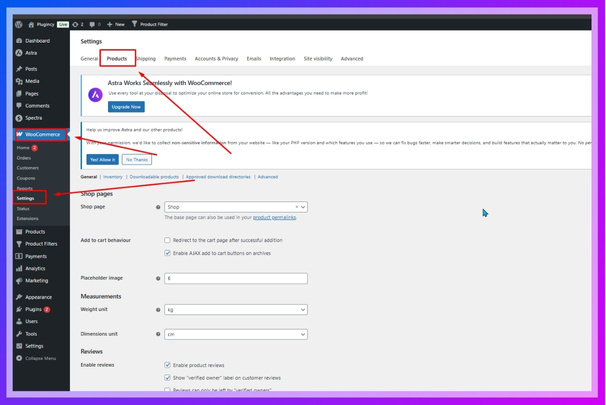The image size is (606, 405).
Task: Click the Media icon in sidebar
Action: [19, 81]
